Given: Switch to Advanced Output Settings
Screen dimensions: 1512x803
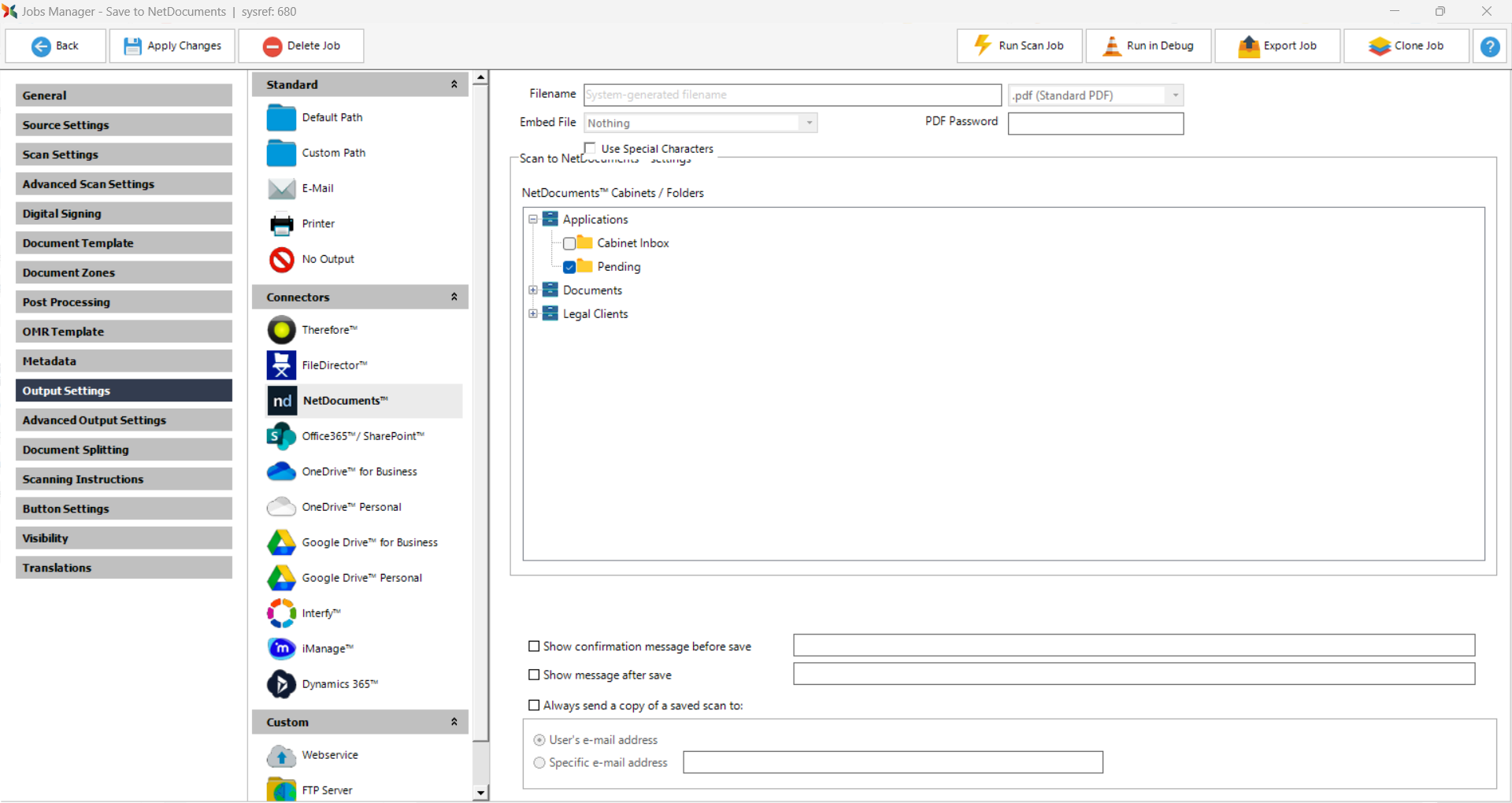Looking at the screenshot, I should (x=124, y=420).
